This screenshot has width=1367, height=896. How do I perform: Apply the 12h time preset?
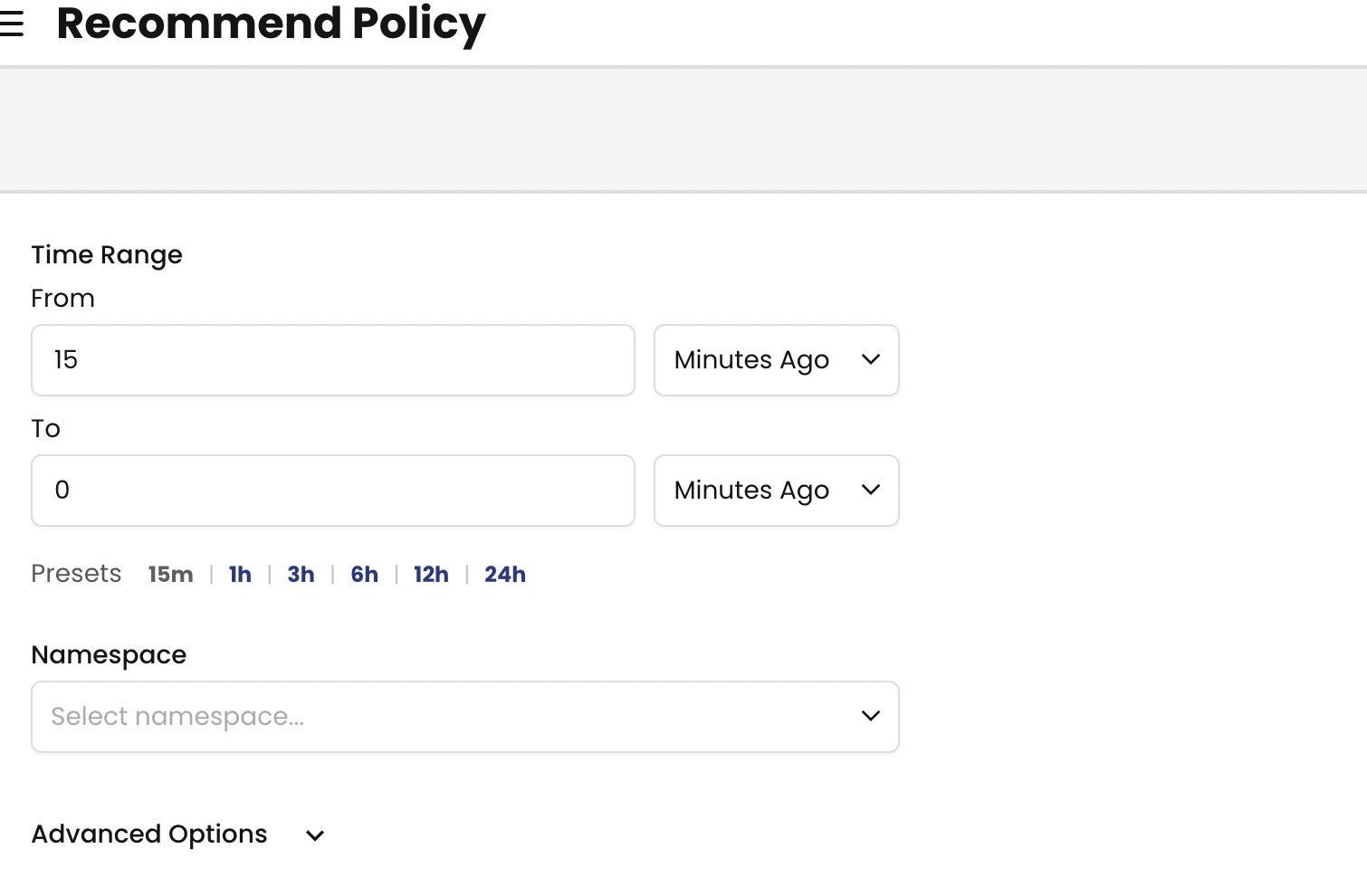click(x=431, y=575)
